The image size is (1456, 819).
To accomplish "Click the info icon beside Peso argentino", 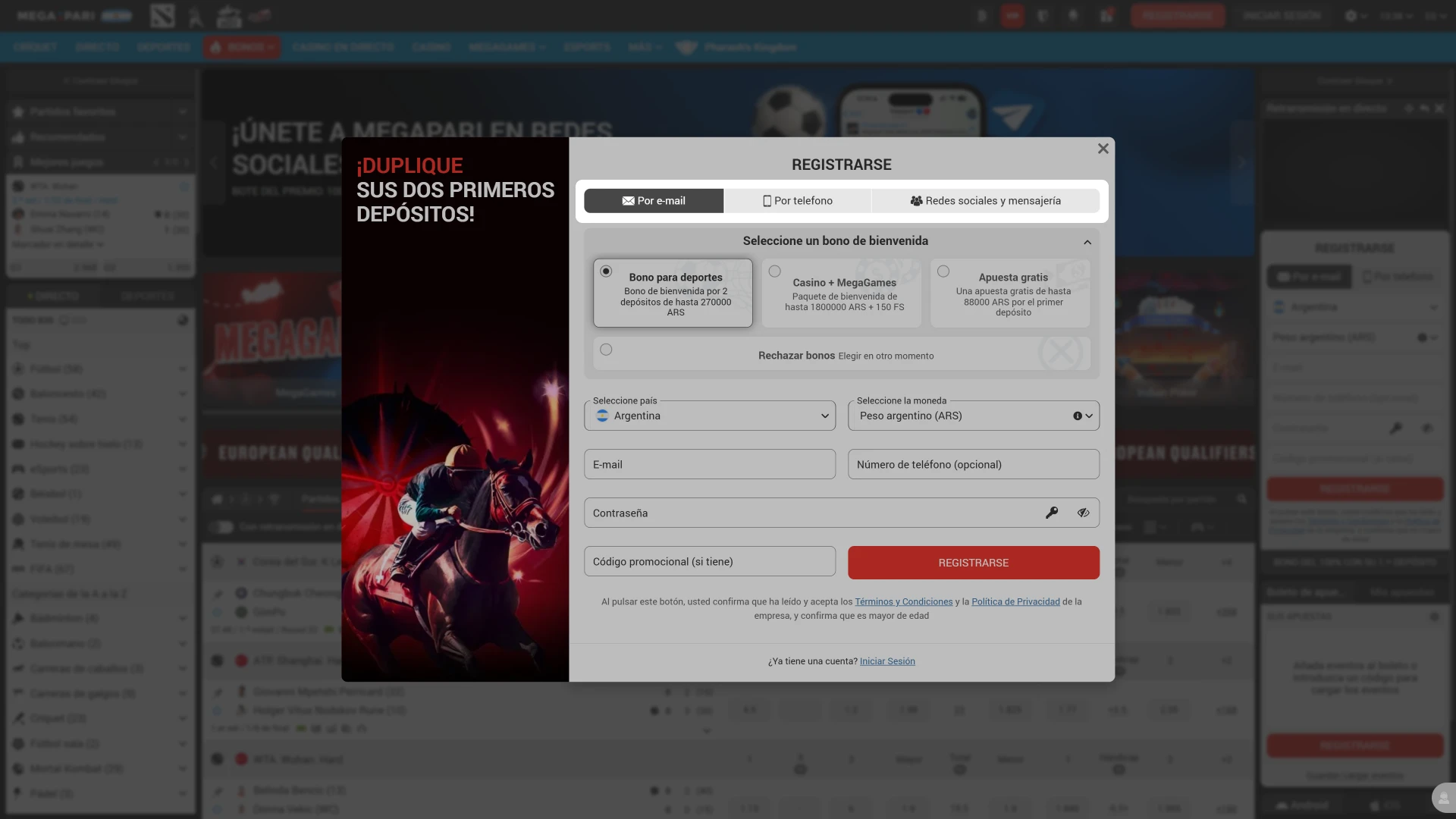I will tap(1078, 416).
